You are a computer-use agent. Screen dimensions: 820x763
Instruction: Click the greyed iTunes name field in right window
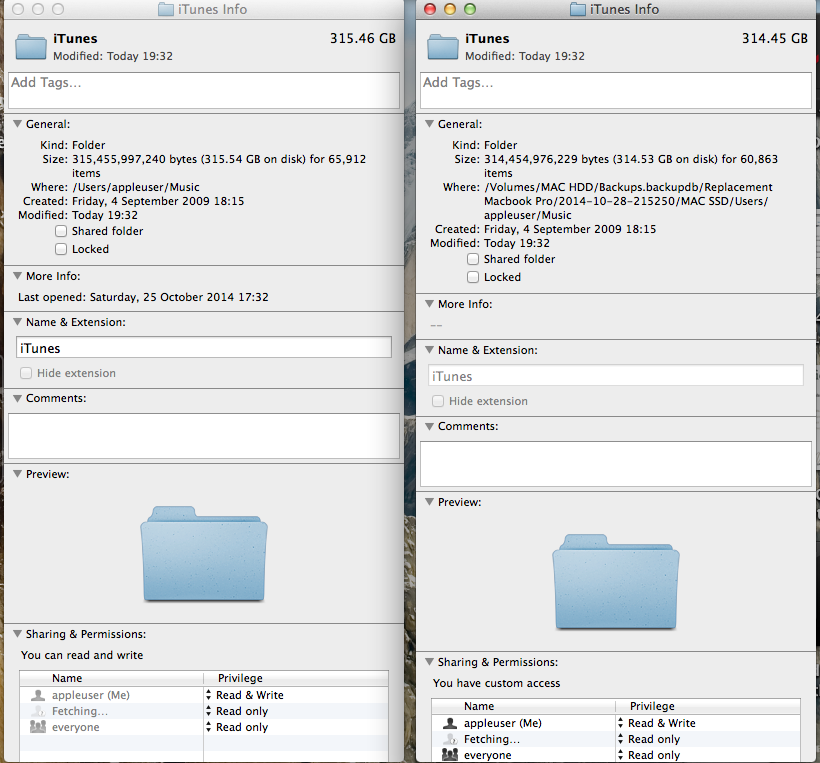(616, 375)
